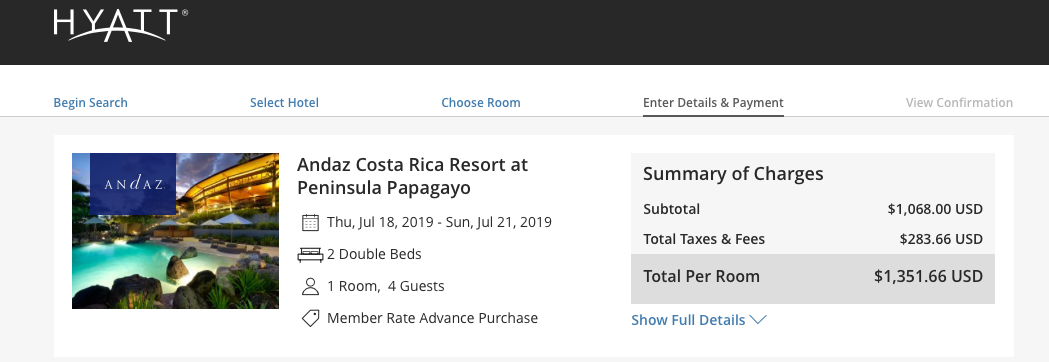Open the Choose Room step
Image resolution: width=1049 pixels, height=362 pixels.
[x=480, y=102]
